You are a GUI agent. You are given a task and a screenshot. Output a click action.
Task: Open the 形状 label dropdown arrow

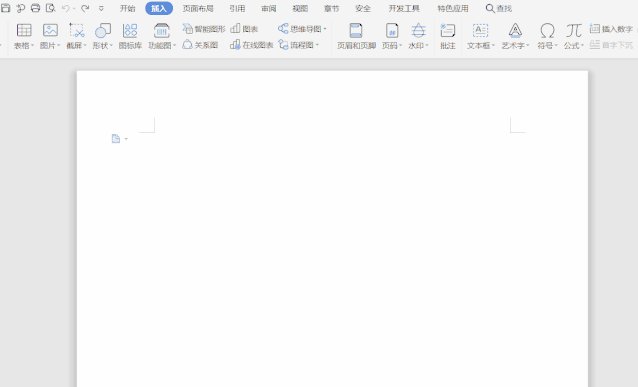coord(111,46)
